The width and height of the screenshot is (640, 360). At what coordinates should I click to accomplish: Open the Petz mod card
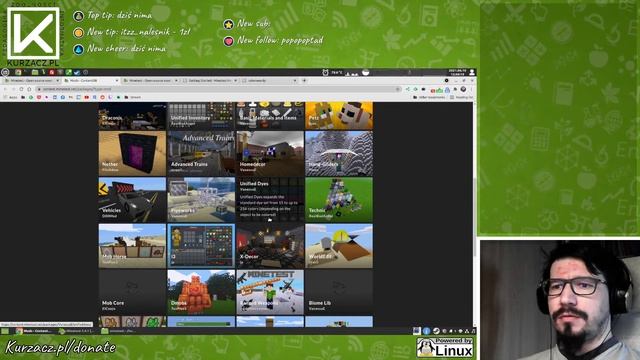pyautogui.click(x=339, y=116)
